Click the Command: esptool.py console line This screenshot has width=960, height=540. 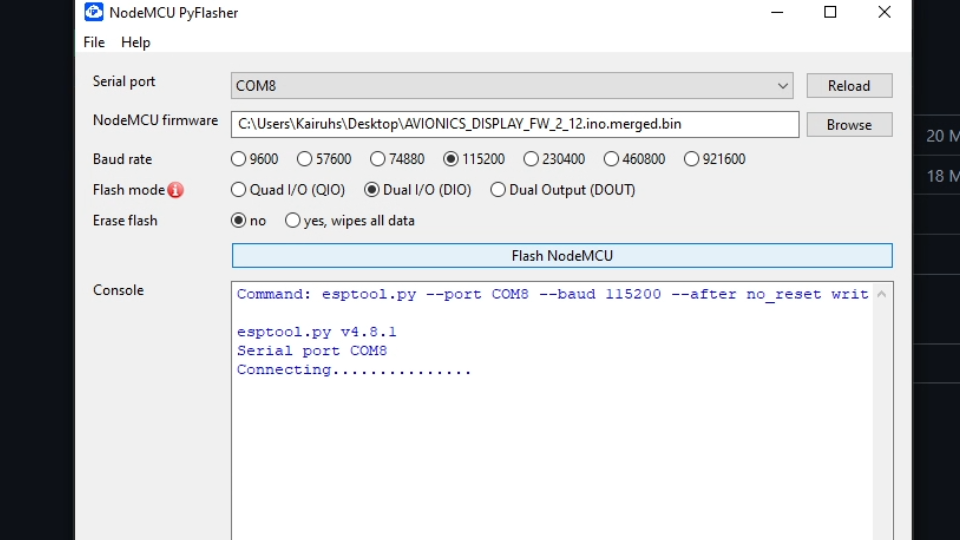click(x=552, y=294)
